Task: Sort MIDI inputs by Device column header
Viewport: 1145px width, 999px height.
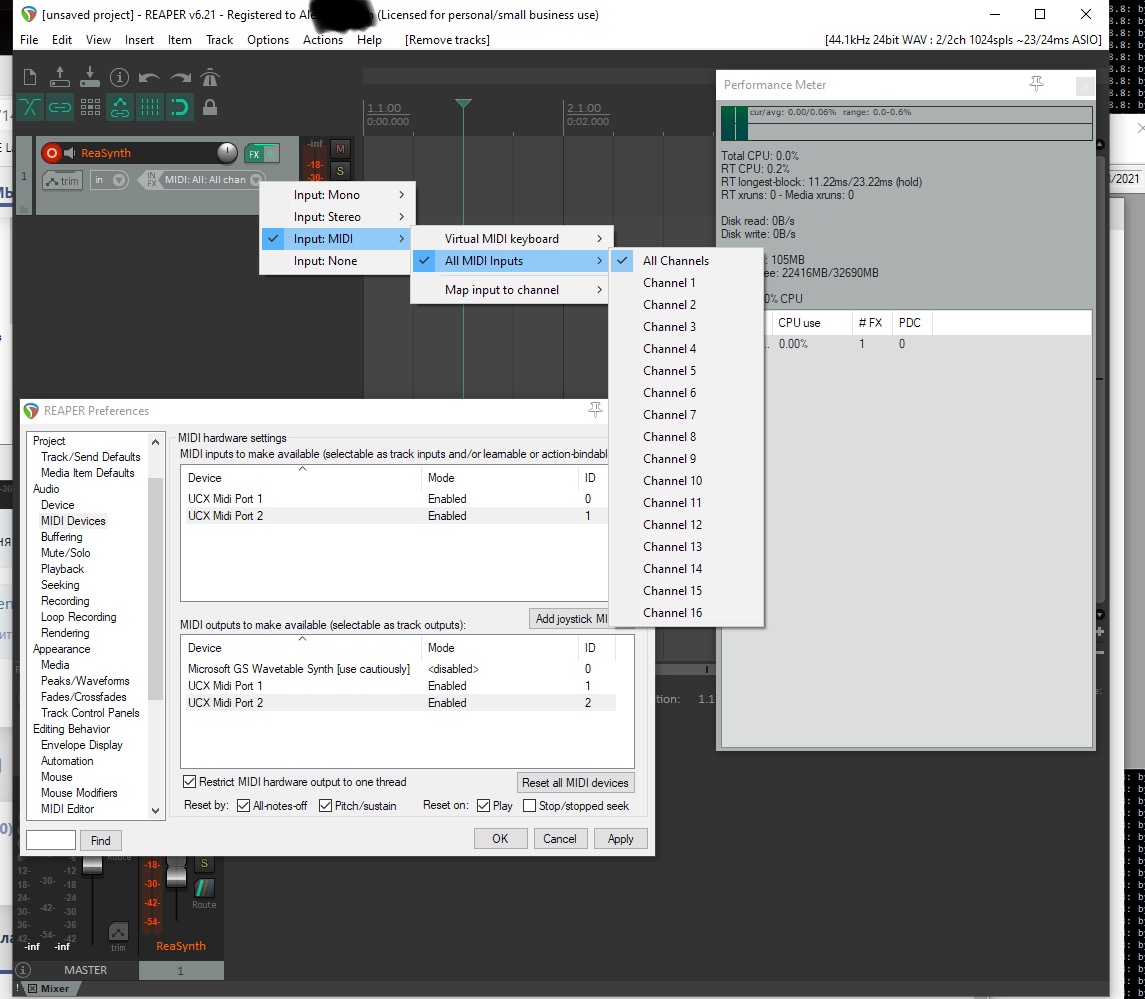Action: tap(301, 478)
